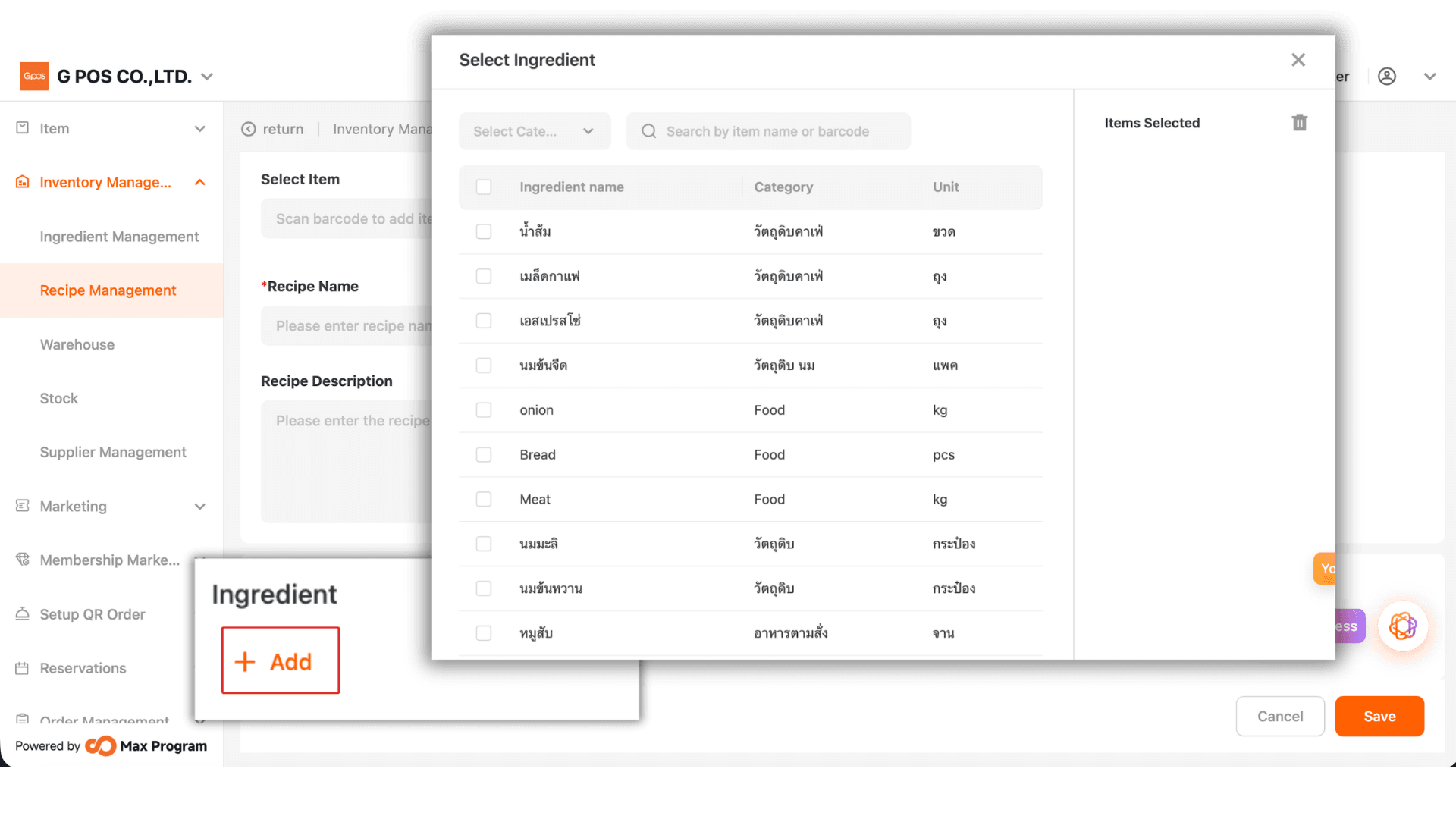Click the return arrow icon
The height and width of the screenshot is (819, 1456).
pyautogui.click(x=248, y=129)
